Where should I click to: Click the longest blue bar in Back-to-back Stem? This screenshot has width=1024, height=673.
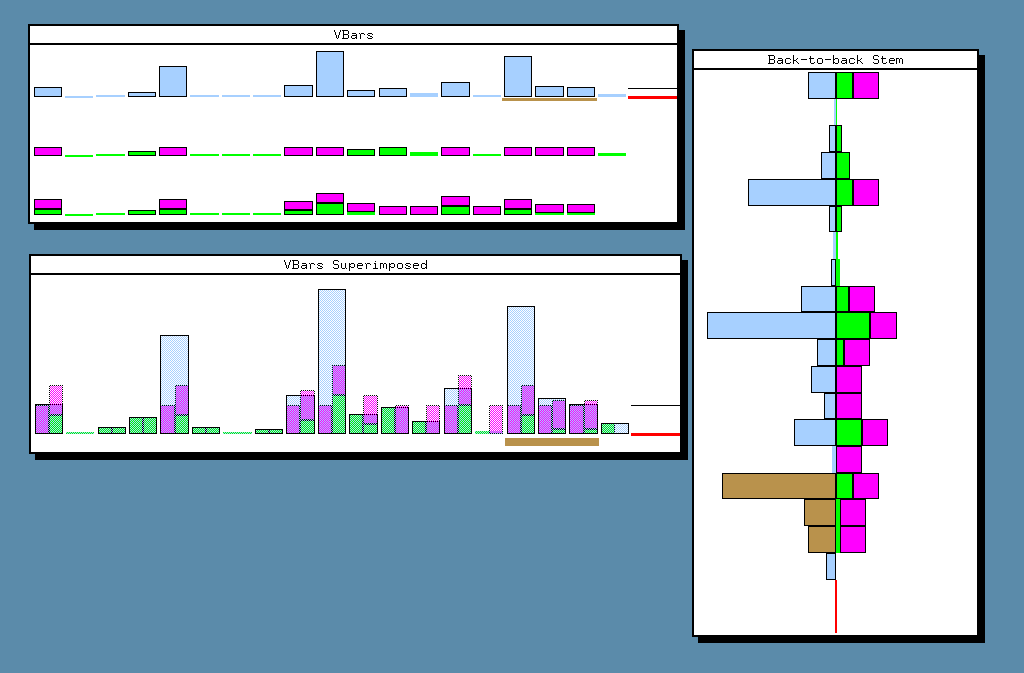pos(771,325)
